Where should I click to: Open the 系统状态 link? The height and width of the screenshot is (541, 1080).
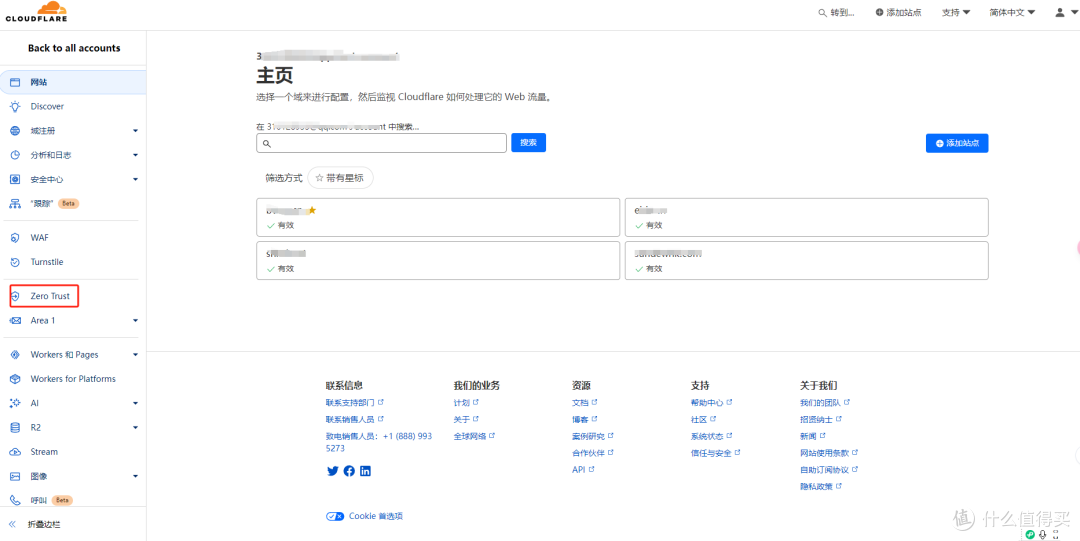tap(711, 436)
